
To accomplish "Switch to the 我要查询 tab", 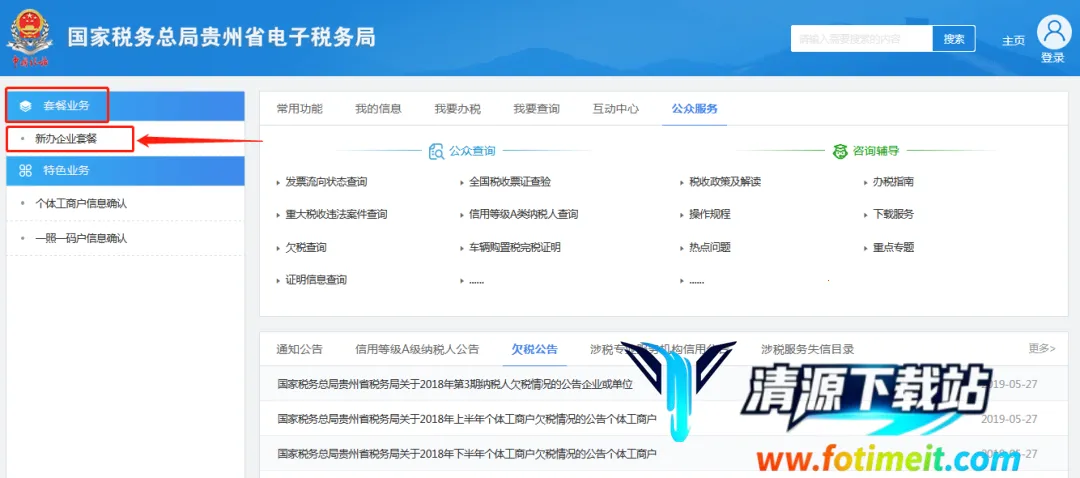I will (x=537, y=109).
